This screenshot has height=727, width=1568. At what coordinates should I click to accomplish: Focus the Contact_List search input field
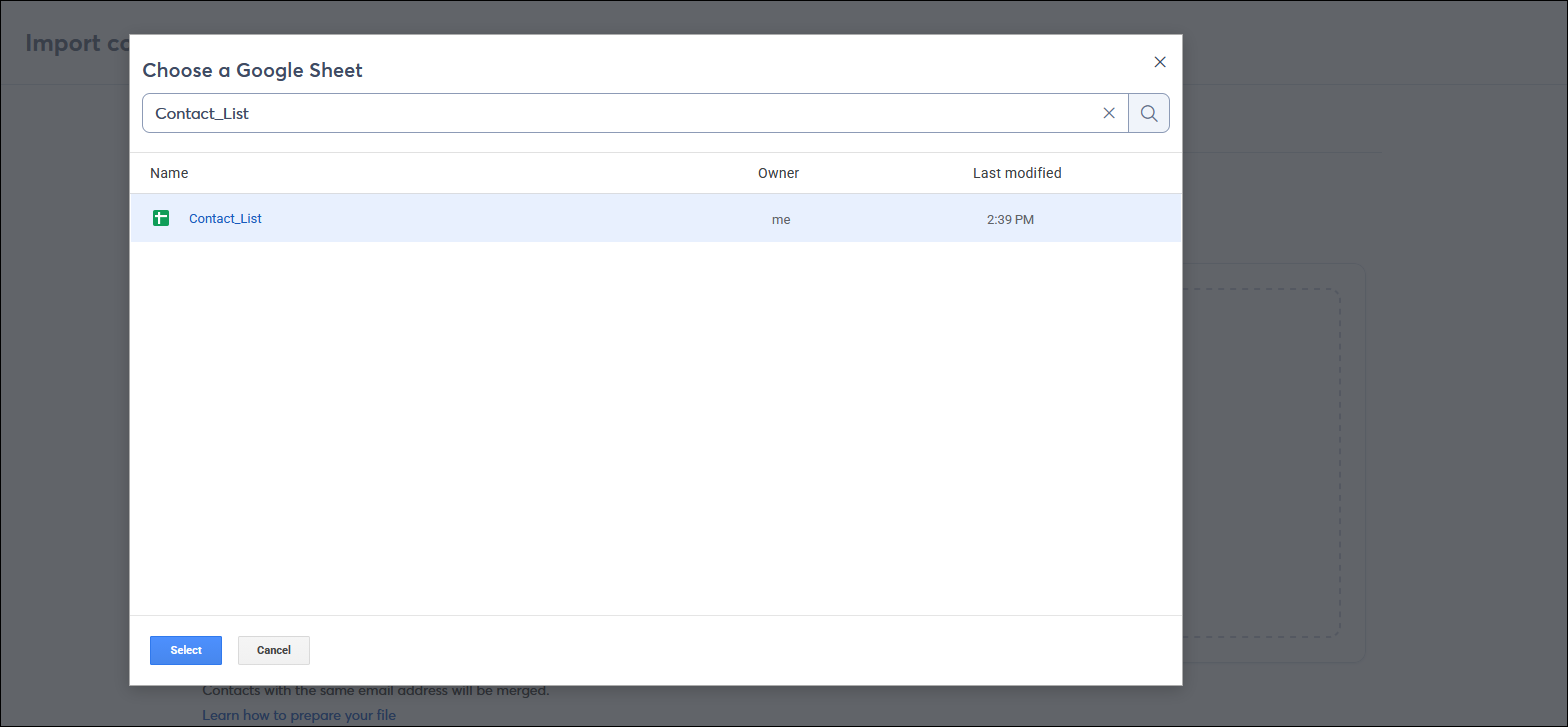tap(635, 113)
